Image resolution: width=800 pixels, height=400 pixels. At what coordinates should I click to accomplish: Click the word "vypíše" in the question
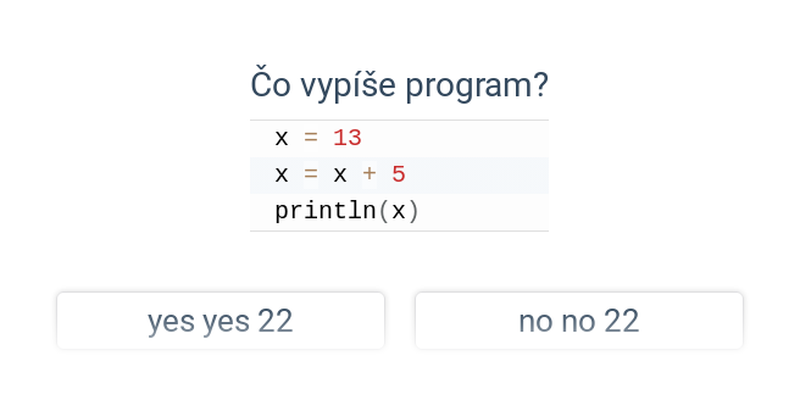pos(347,86)
